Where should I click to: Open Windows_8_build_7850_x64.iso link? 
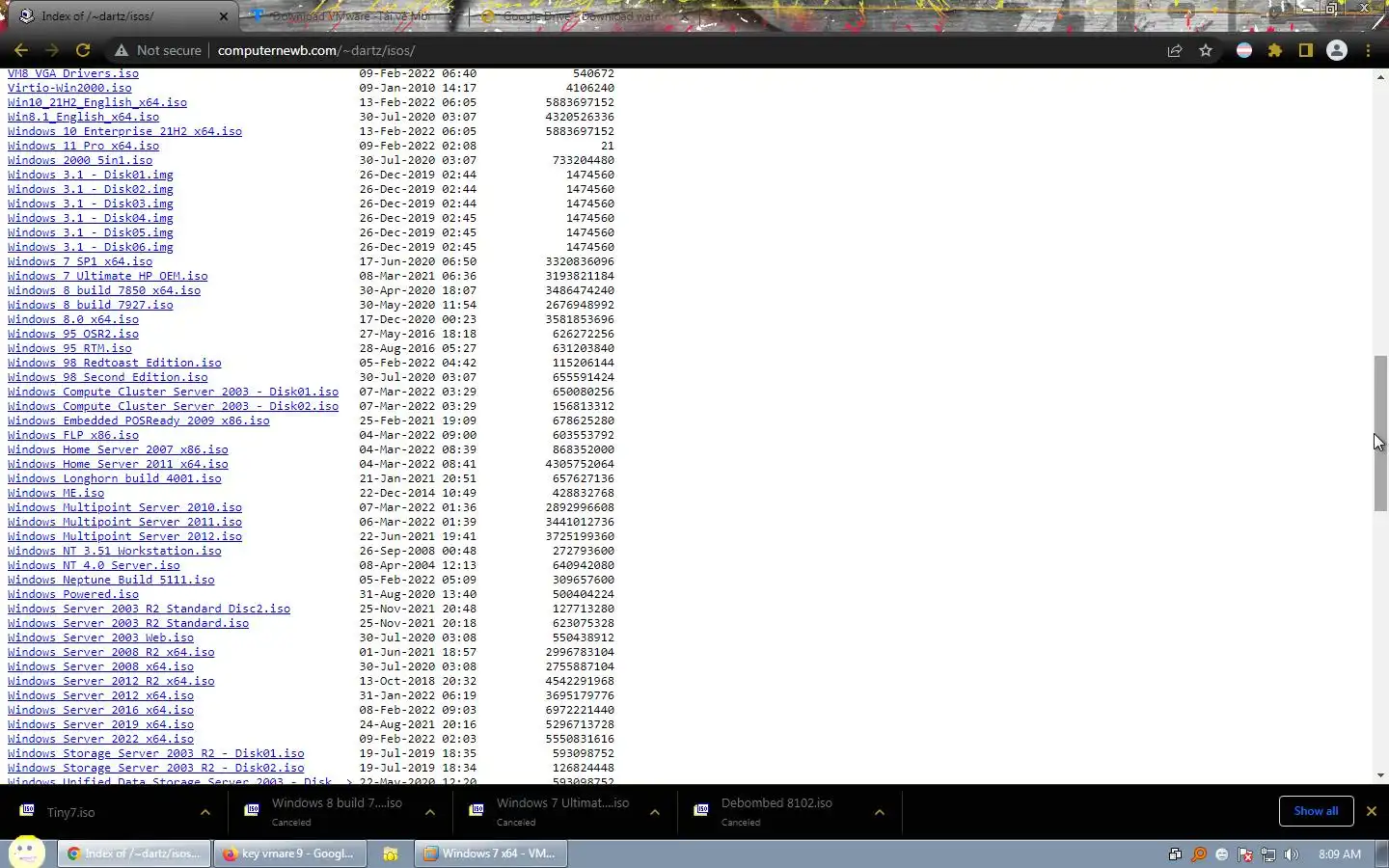[x=104, y=290]
